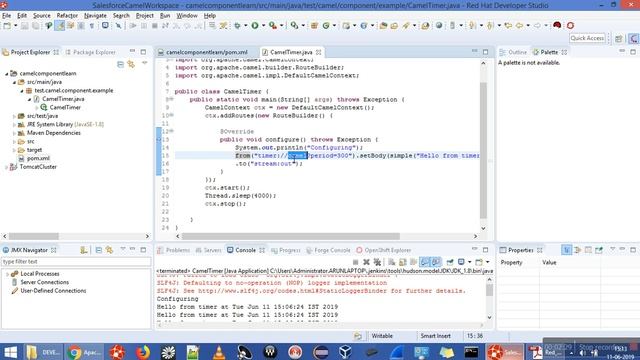Click Remove Launch icon in Console toolbar
The width and height of the screenshot is (640, 360).
367,262
